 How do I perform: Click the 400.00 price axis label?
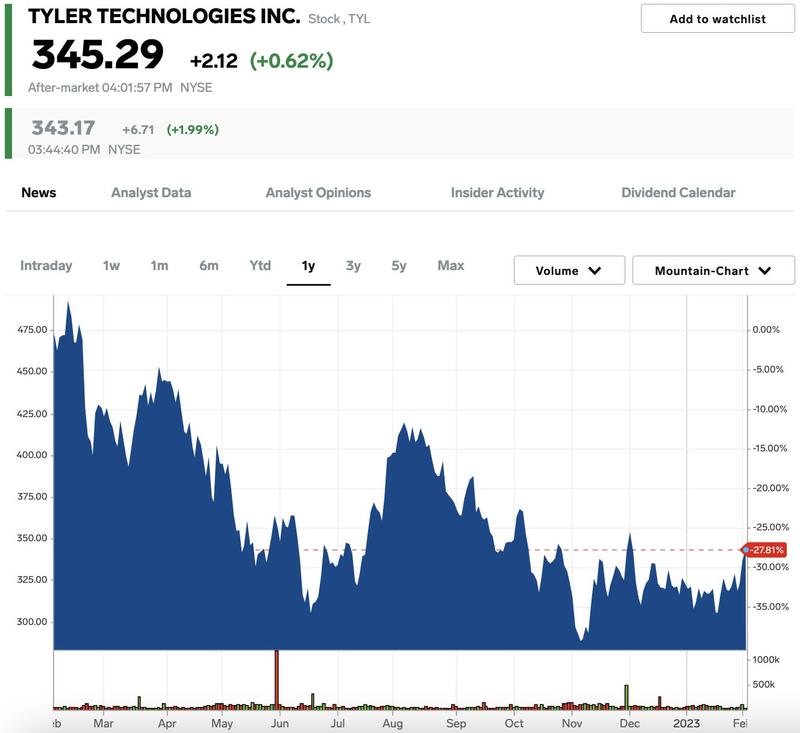[x=32, y=454]
